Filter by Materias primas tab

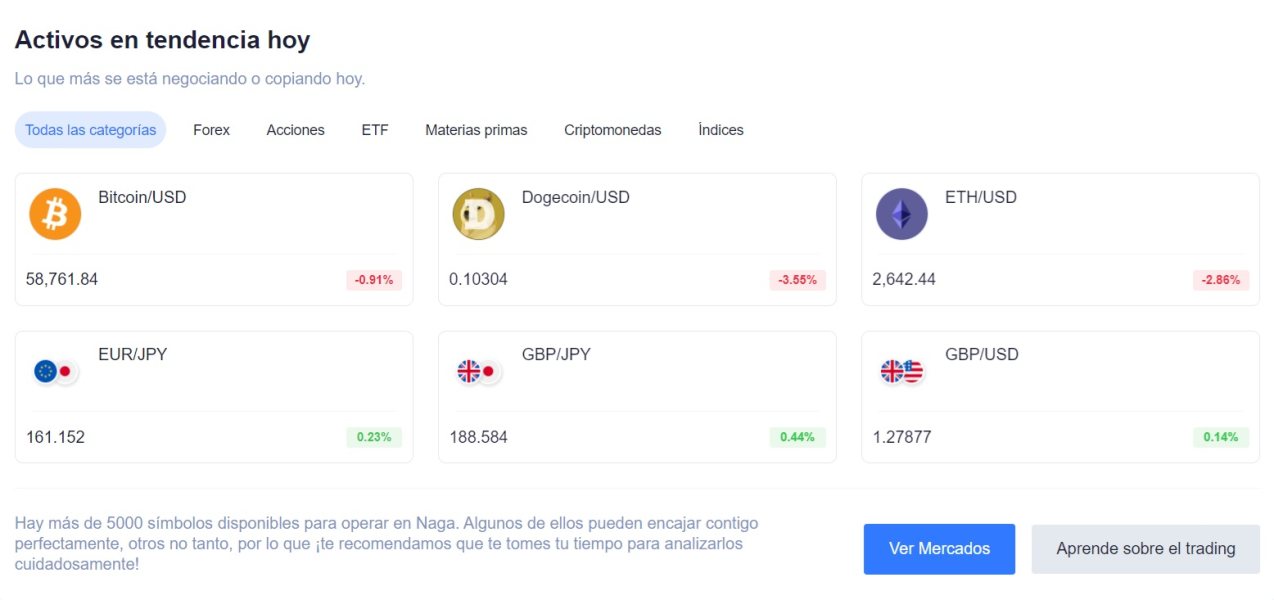pos(476,130)
